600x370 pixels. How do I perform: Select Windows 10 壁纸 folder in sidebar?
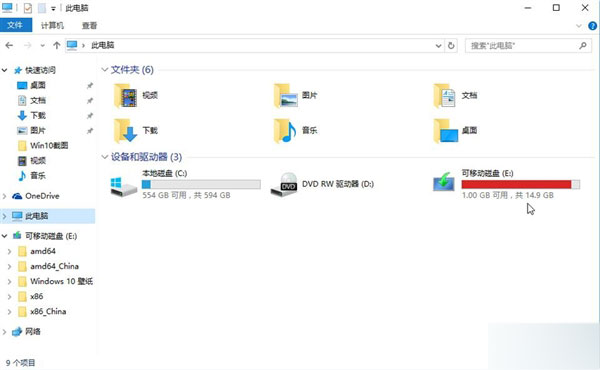61,282
